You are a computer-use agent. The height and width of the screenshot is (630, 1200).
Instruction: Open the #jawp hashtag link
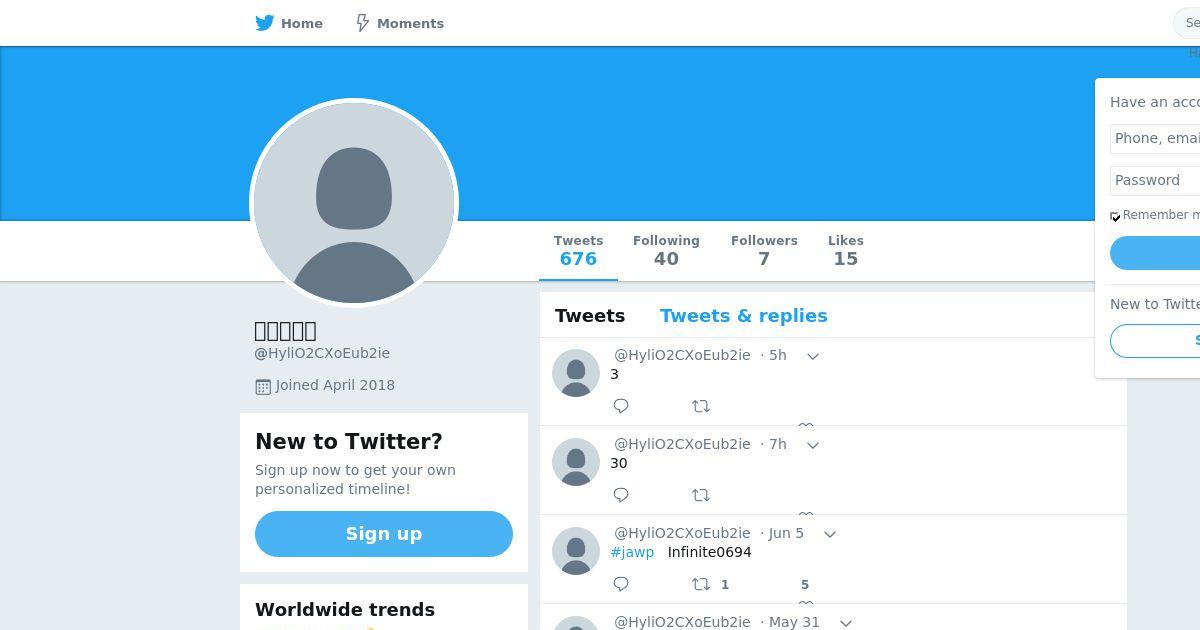[x=632, y=552]
